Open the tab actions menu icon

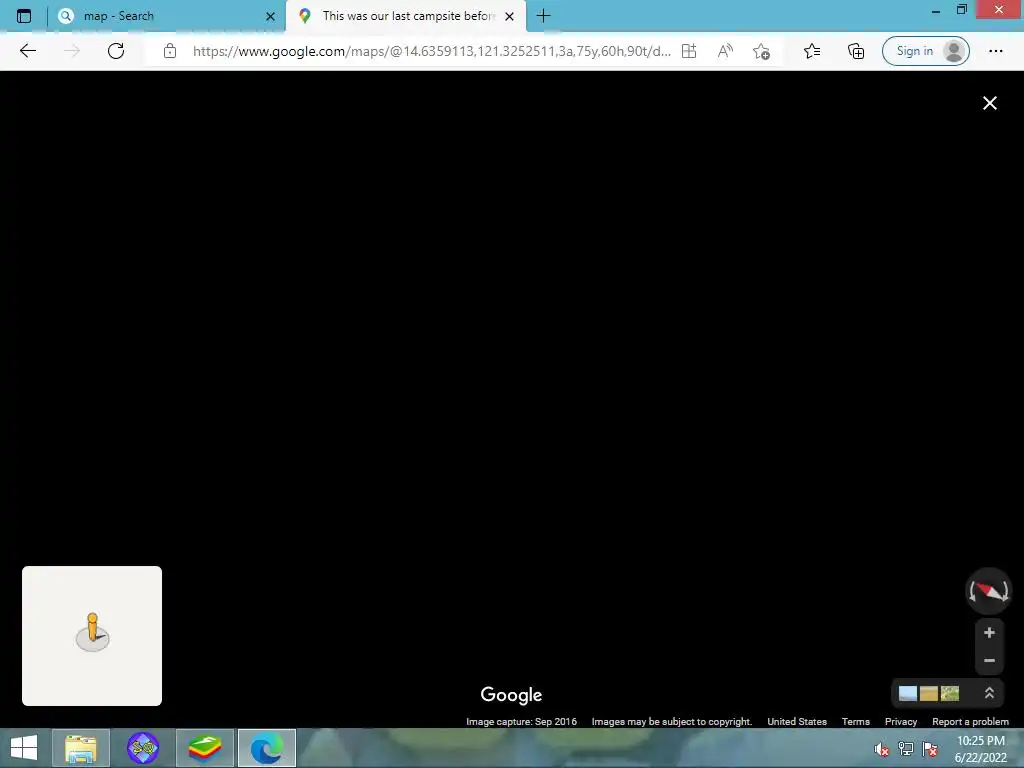24,16
